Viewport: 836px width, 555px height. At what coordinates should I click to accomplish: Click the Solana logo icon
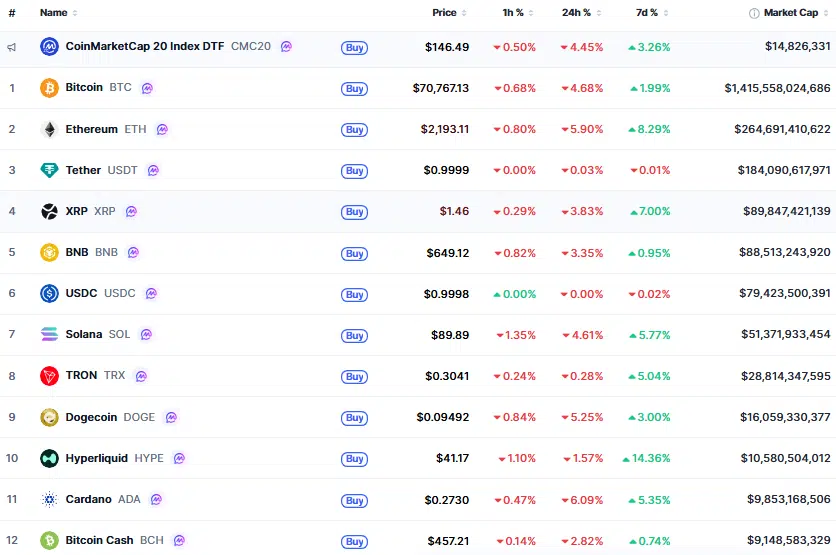click(49, 334)
